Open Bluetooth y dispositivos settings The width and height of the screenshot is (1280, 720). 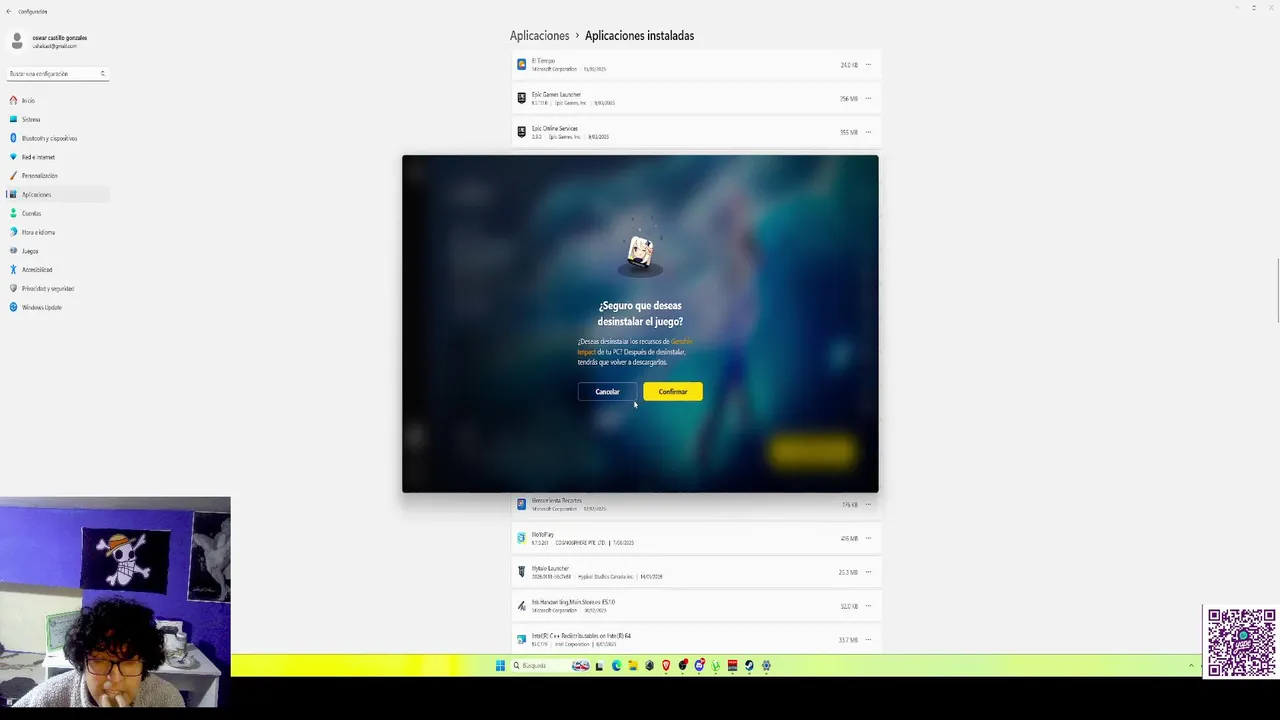[x=57, y=138]
